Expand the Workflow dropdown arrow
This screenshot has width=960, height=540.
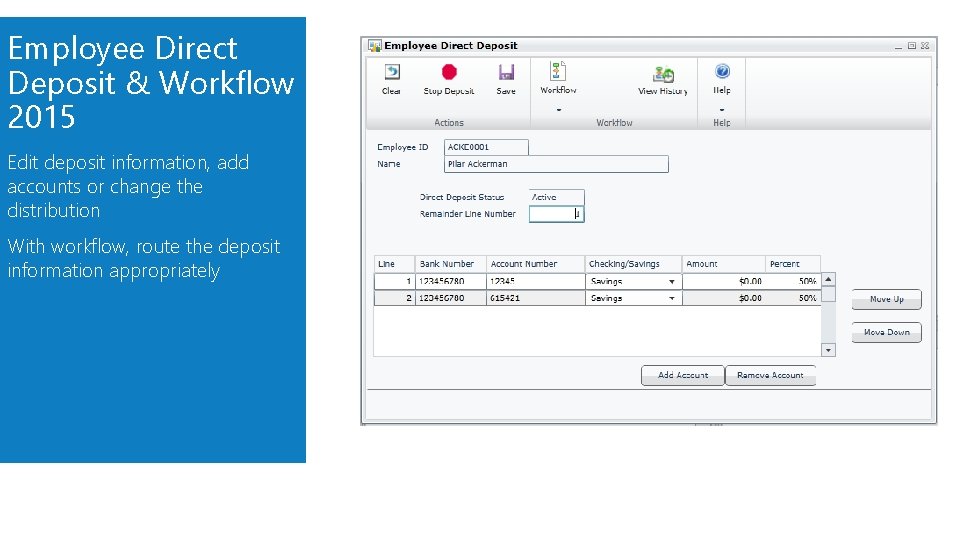click(x=558, y=110)
